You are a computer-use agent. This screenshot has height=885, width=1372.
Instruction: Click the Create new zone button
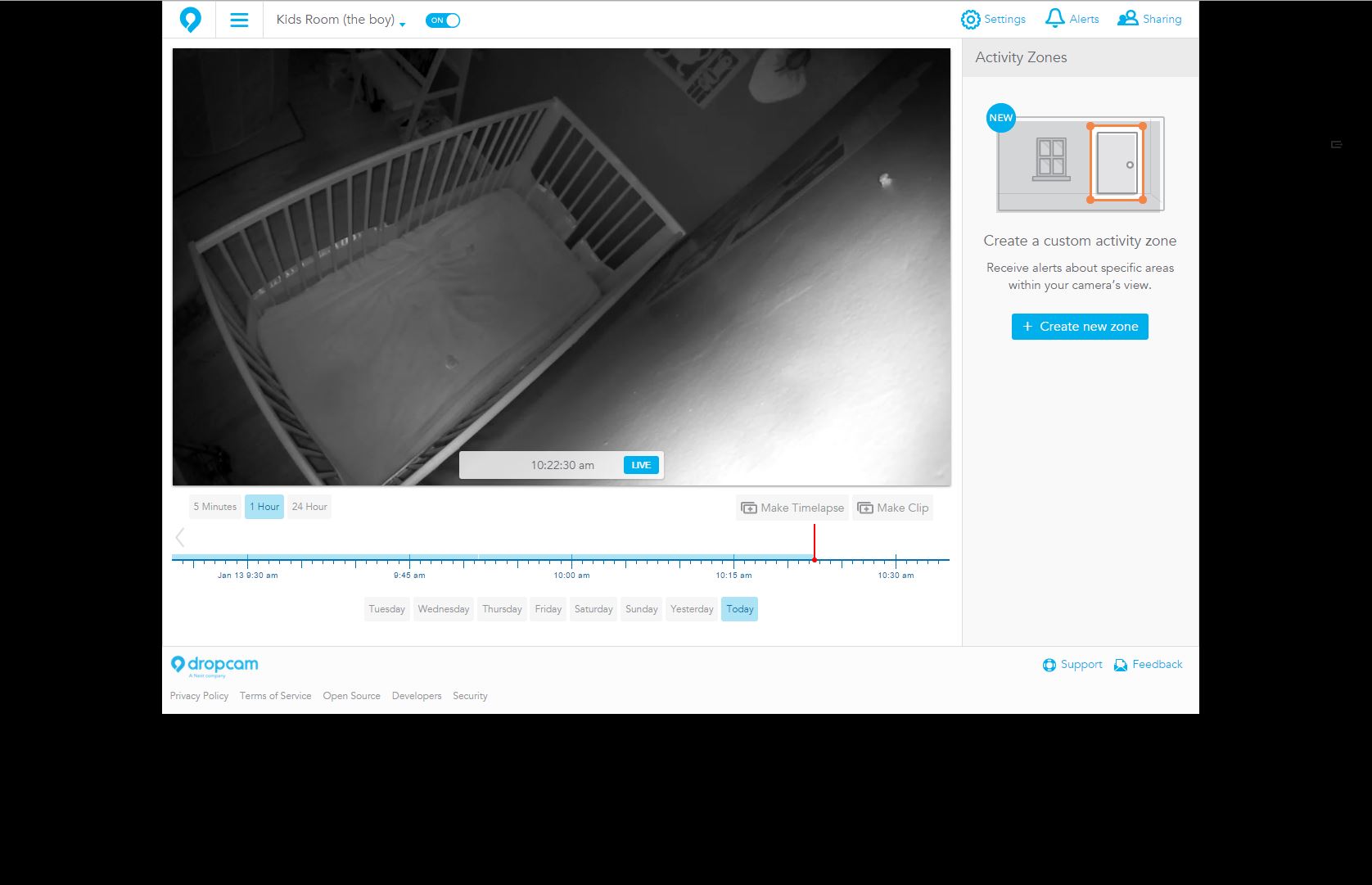1080,327
